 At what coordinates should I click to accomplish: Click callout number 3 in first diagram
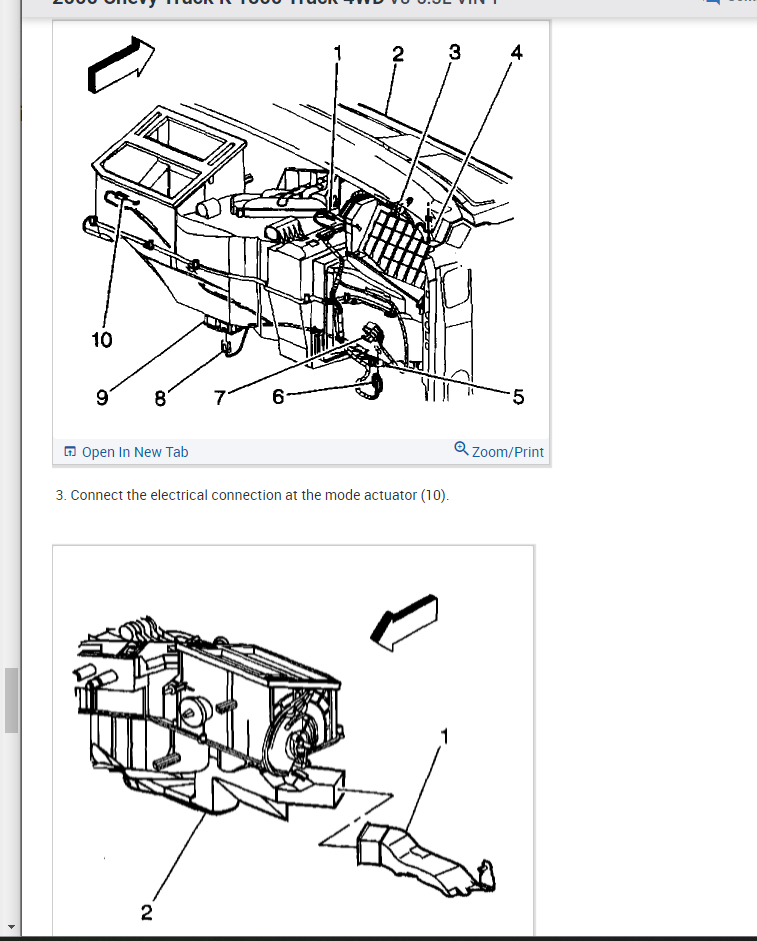pyautogui.click(x=454, y=52)
